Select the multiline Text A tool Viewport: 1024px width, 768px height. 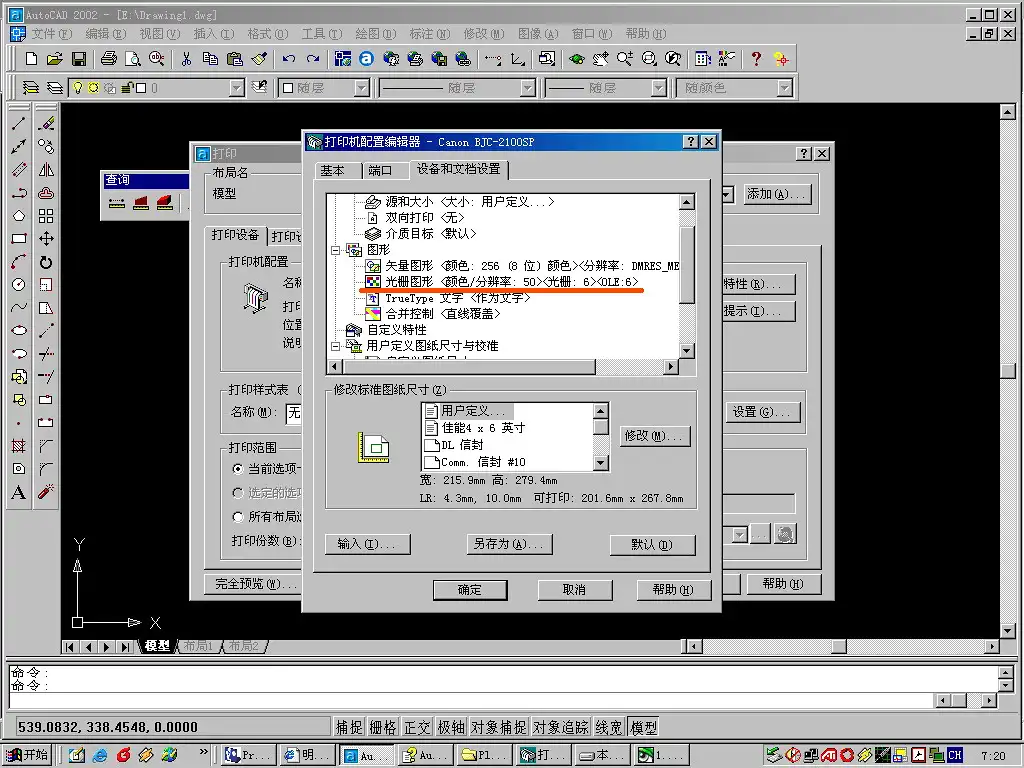19,492
